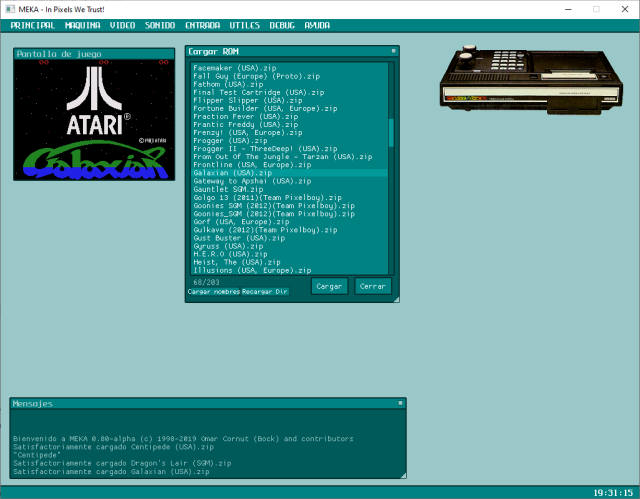Click the Mensajes window resize grip
Viewport: 640px width, 499px height.
coord(403,475)
